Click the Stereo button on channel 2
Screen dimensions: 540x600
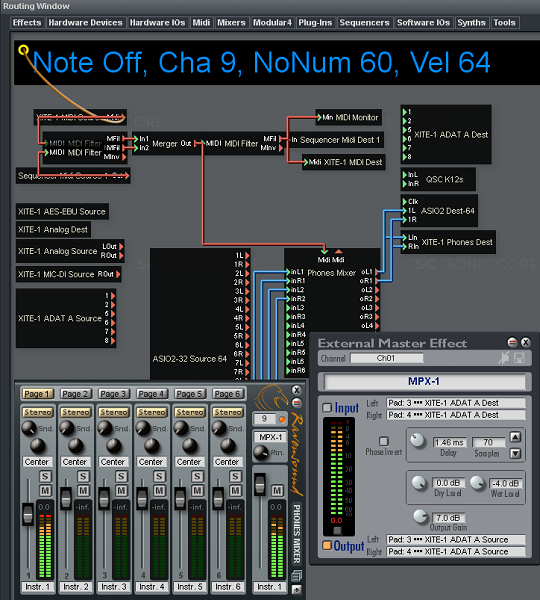(76, 412)
